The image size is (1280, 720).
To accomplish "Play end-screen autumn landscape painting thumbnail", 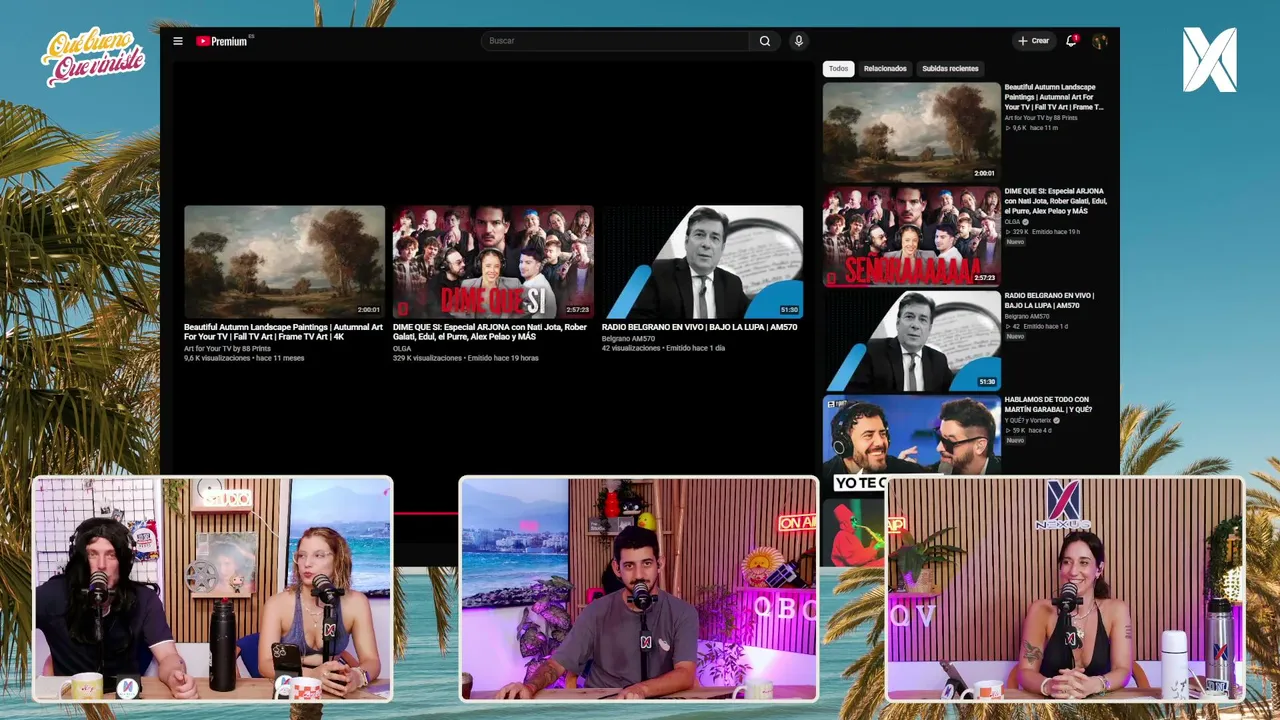I will coord(284,262).
